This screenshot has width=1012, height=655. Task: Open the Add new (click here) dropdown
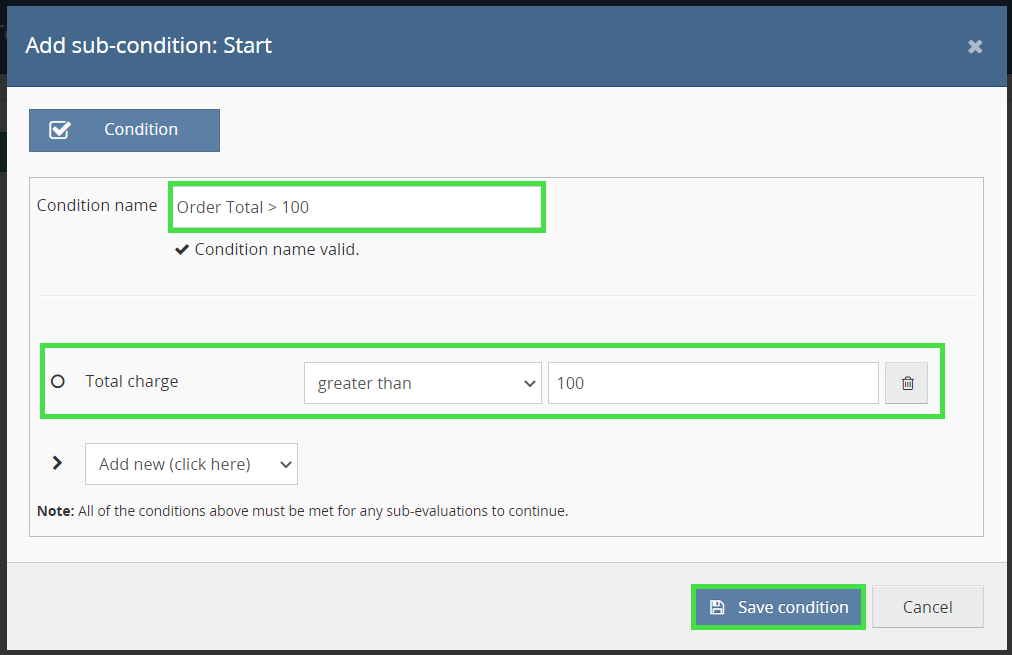[x=191, y=463]
